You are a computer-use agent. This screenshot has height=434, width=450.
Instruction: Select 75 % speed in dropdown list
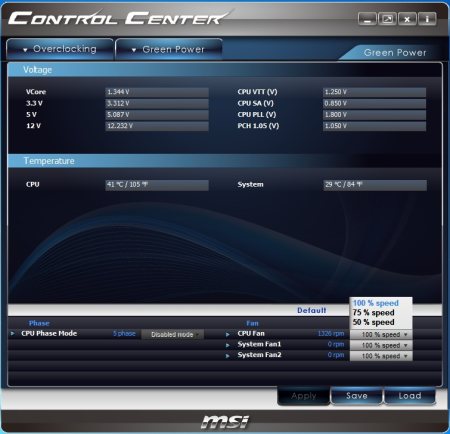pos(373,313)
